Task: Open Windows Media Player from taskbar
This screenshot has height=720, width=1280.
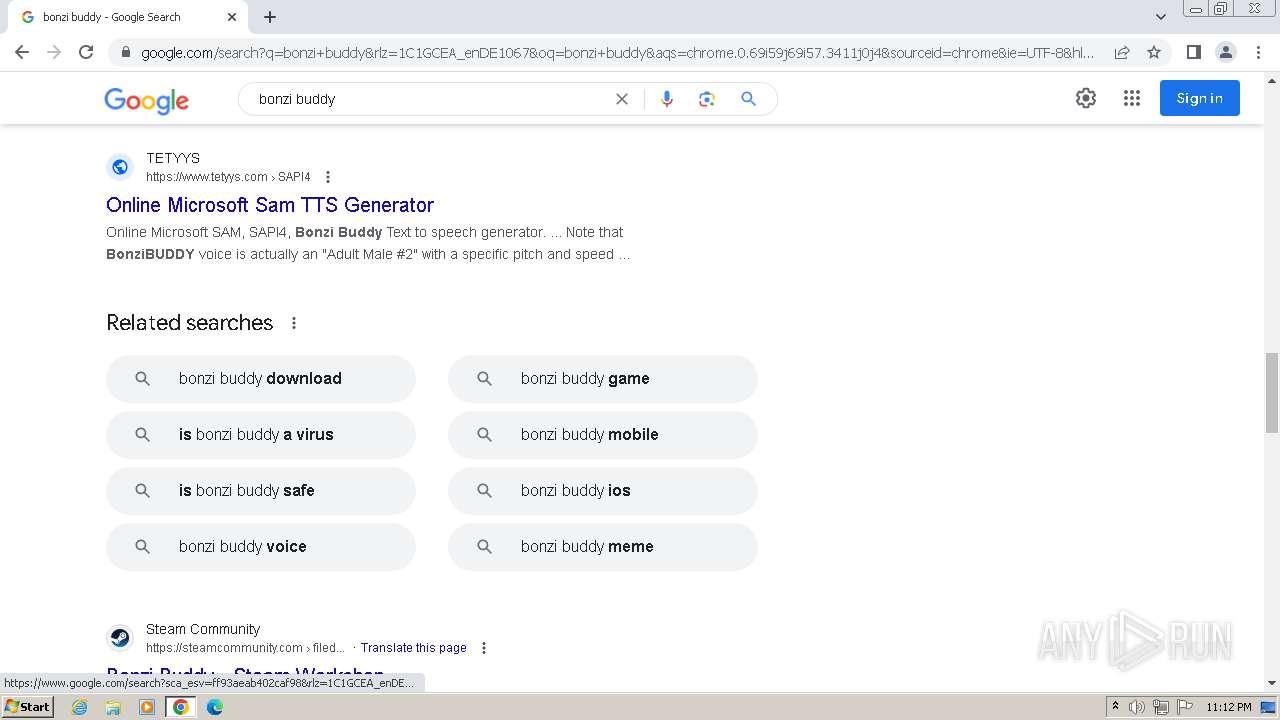Action: pos(147,707)
